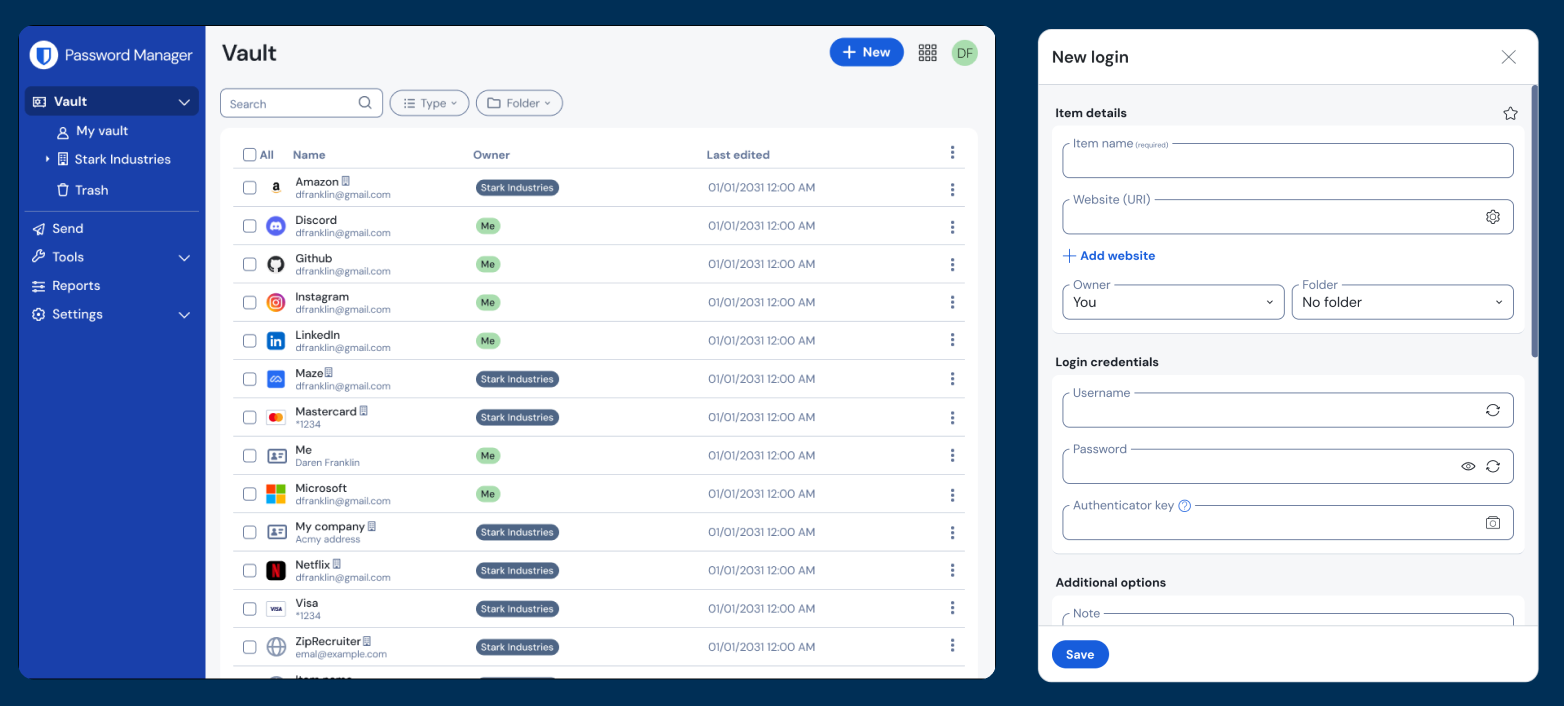Click the search magnifier icon
Screen dimensions: 1564x706
[x=366, y=103]
